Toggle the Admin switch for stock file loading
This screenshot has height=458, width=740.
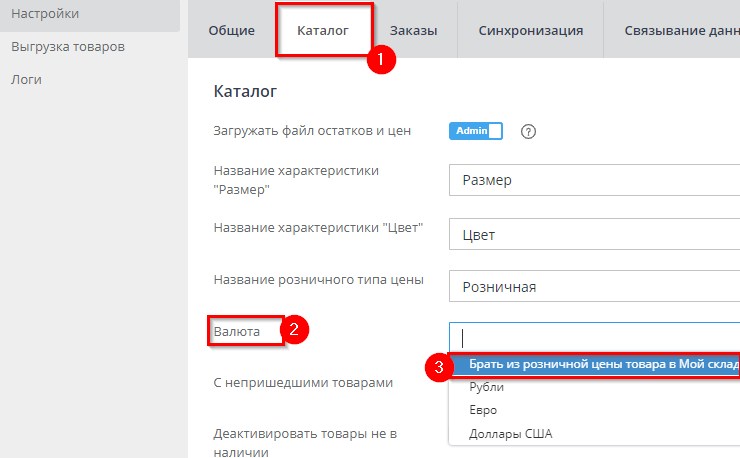click(x=475, y=131)
